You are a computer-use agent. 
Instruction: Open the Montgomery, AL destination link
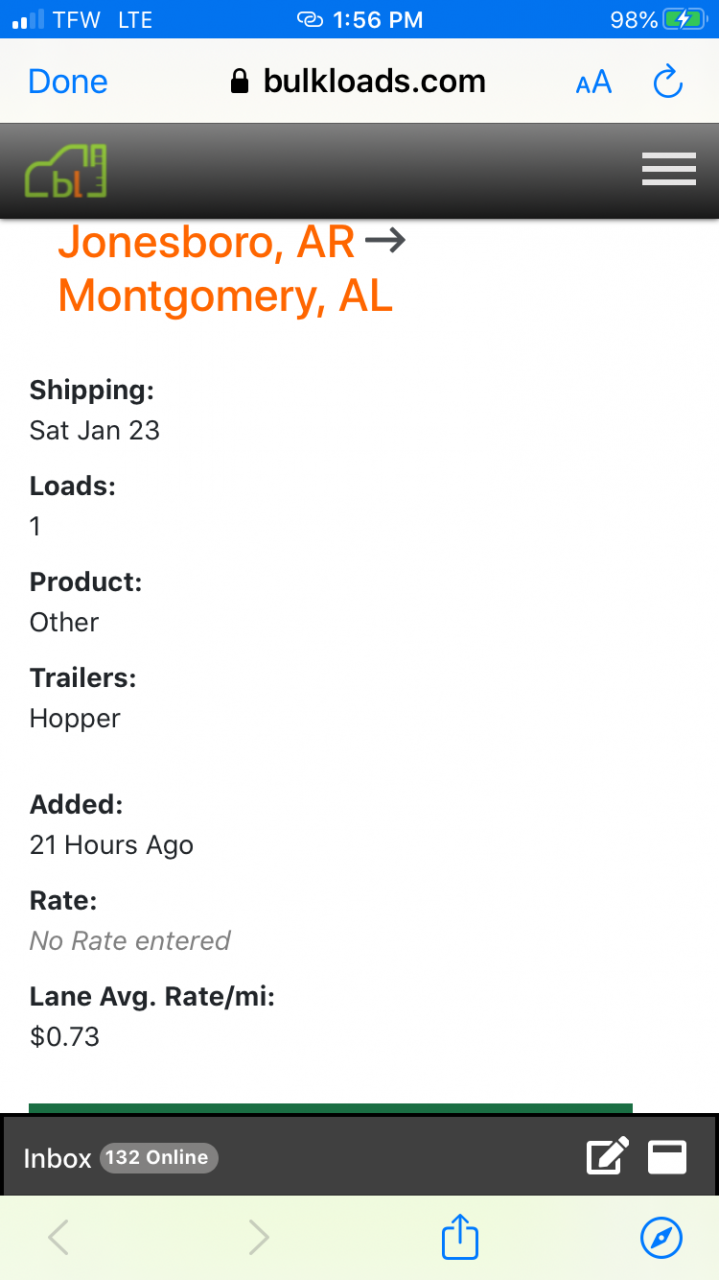tap(225, 296)
